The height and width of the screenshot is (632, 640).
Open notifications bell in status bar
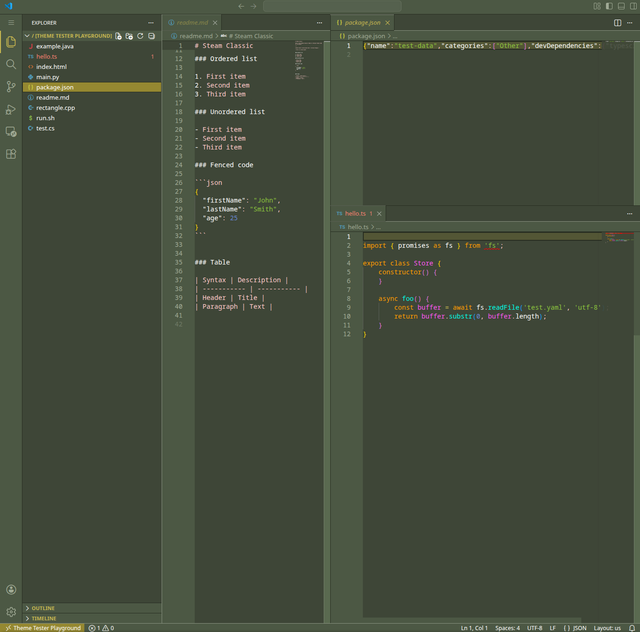632,628
